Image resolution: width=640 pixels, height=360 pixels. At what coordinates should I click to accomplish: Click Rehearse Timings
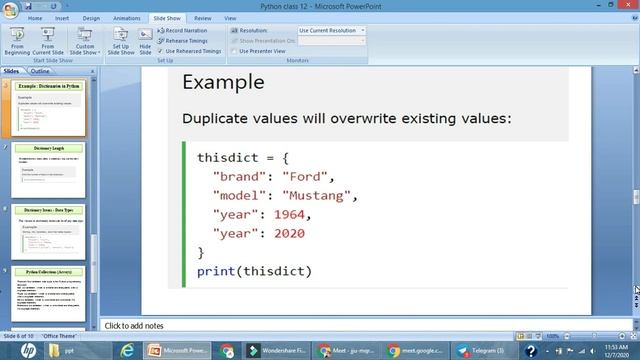click(182, 41)
